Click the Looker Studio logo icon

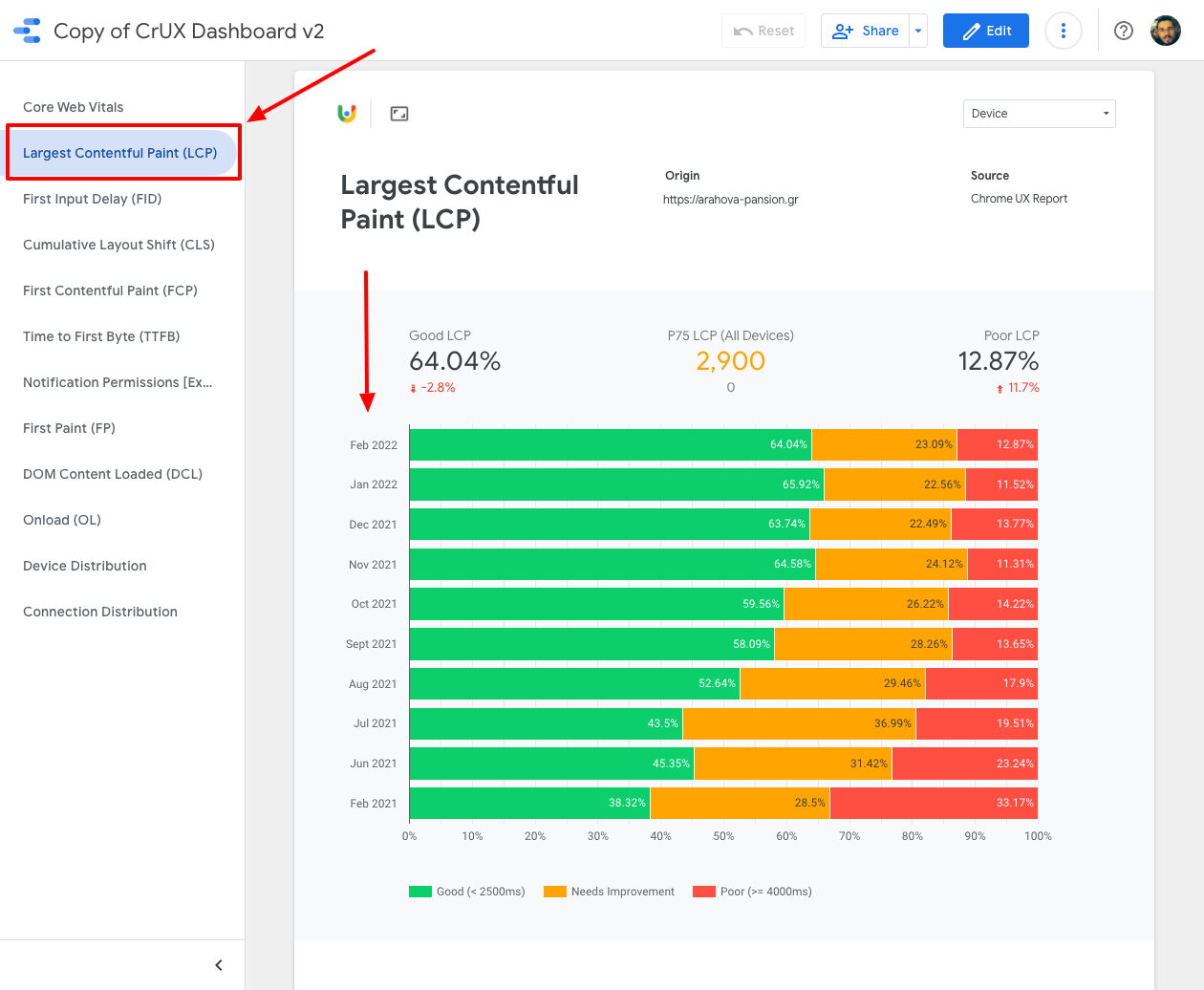pyautogui.click(x=28, y=31)
